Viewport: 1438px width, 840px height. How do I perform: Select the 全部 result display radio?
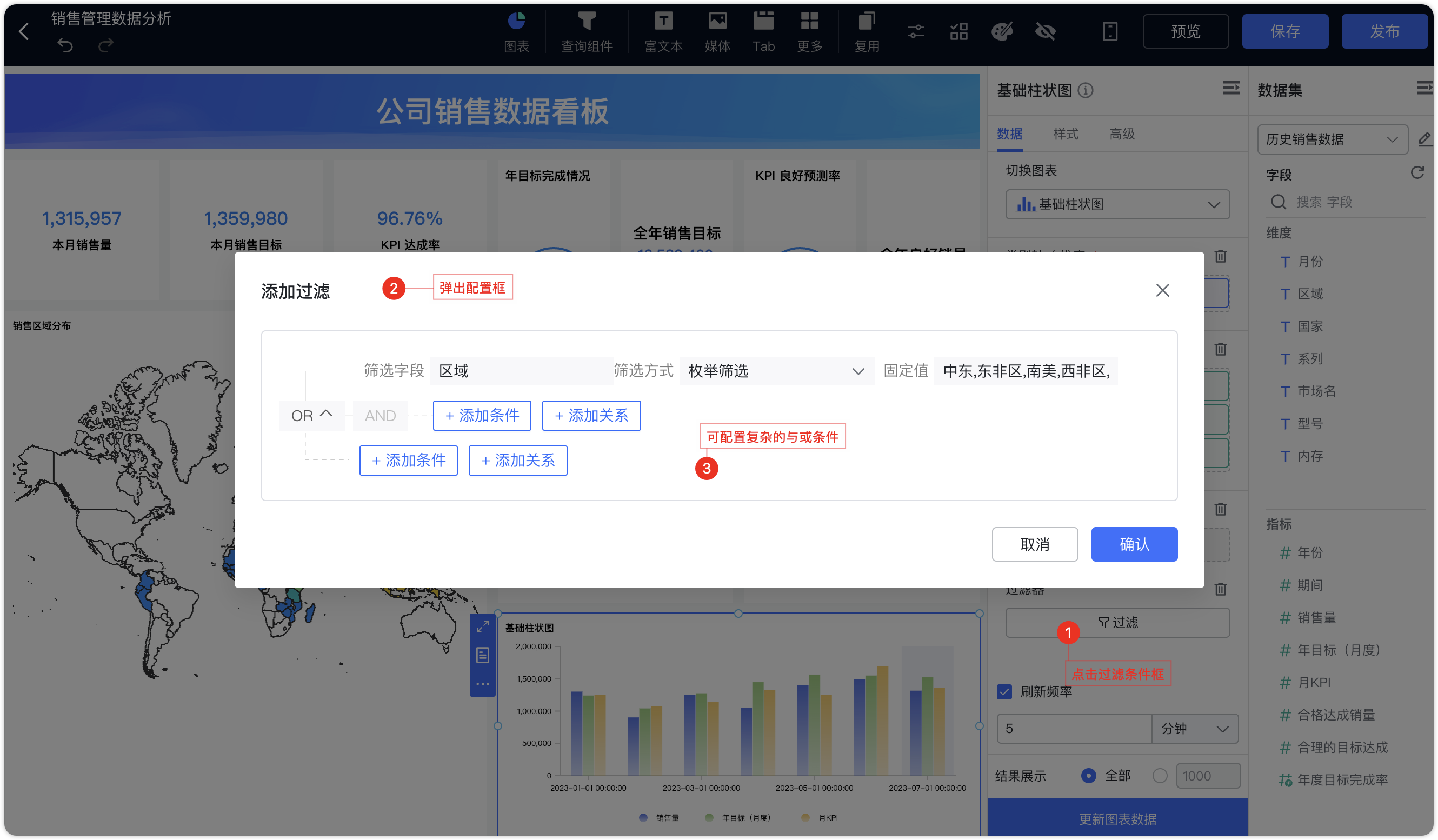click(1088, 776)
